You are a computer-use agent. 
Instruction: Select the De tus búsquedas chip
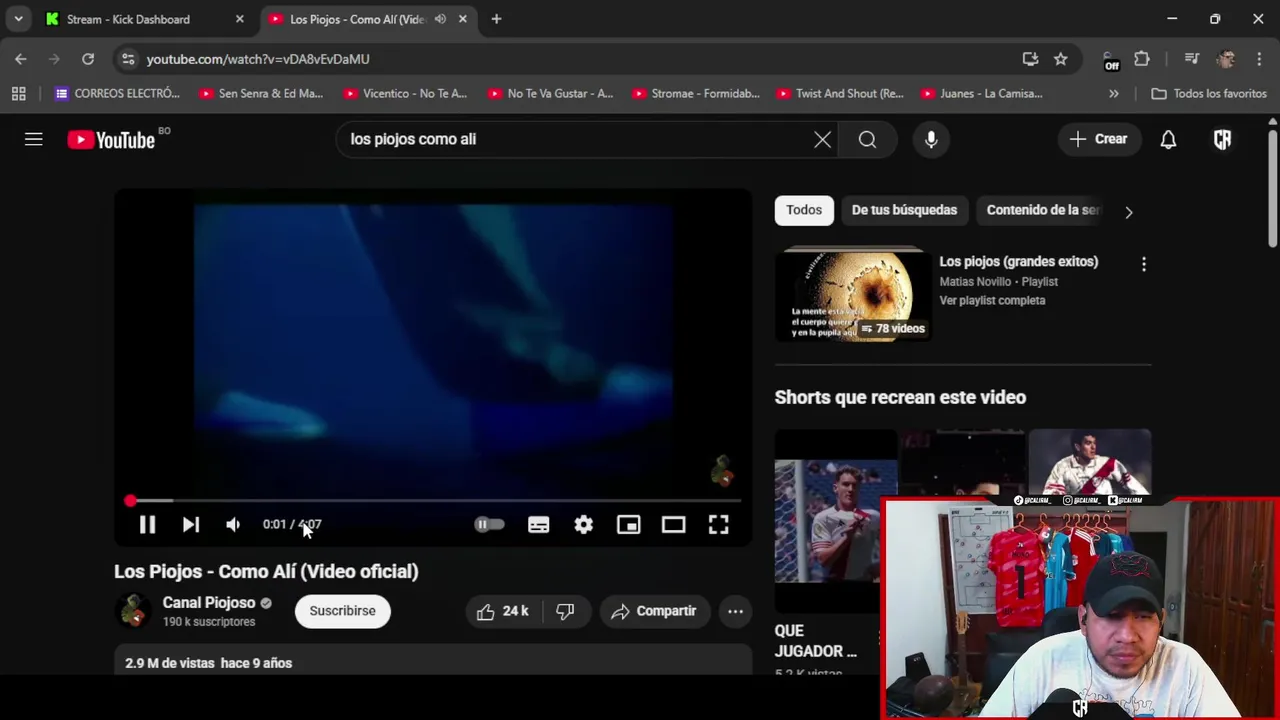(x=904, y=210)
